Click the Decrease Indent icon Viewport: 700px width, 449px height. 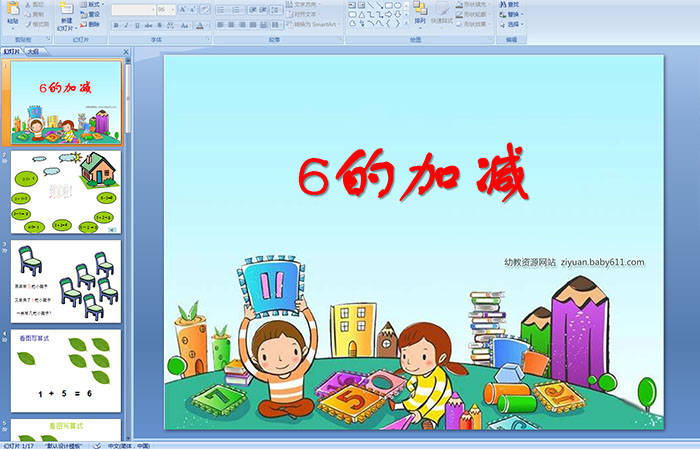point(253,10)
